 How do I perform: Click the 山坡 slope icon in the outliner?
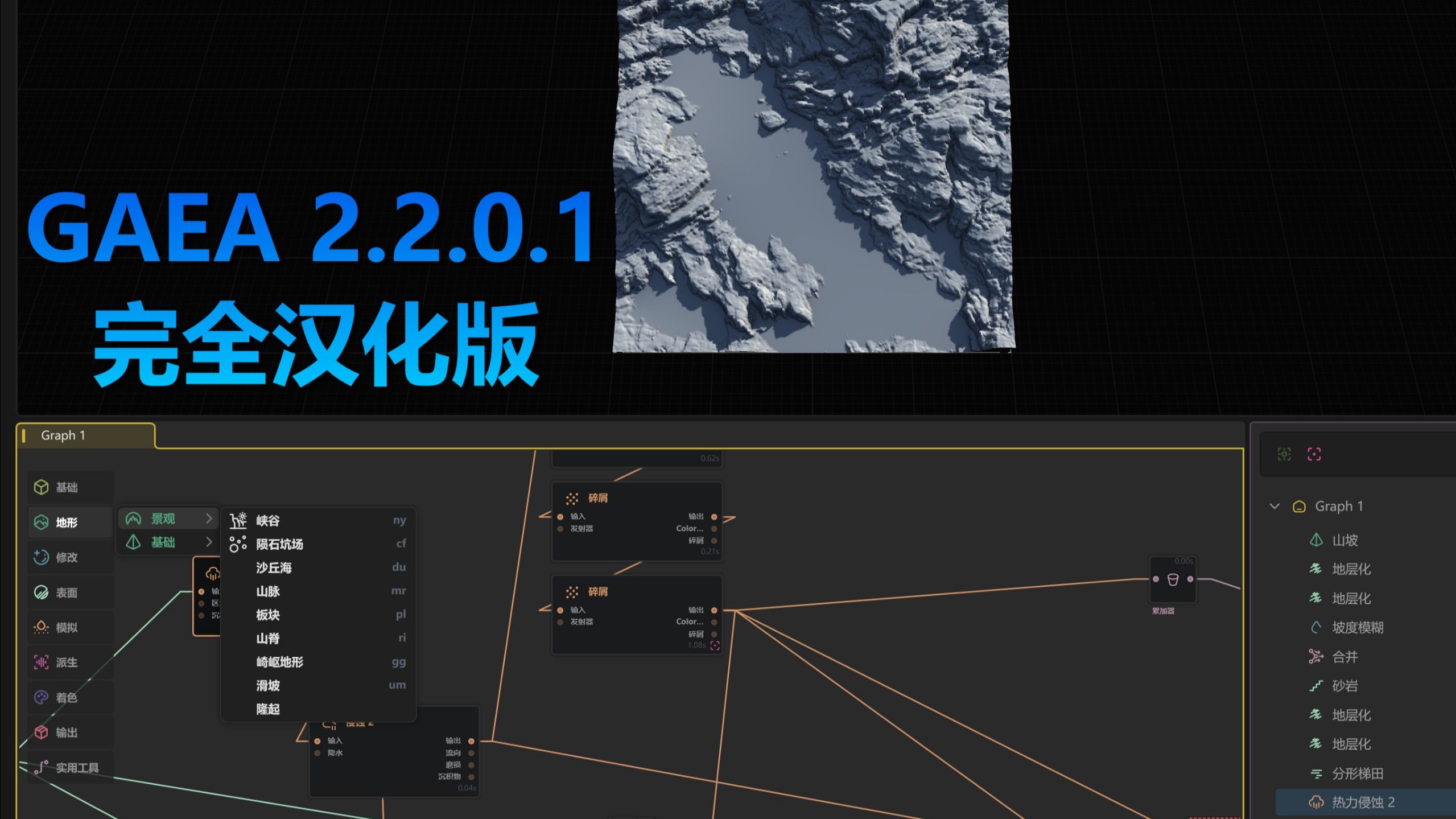pos(1316,540)
